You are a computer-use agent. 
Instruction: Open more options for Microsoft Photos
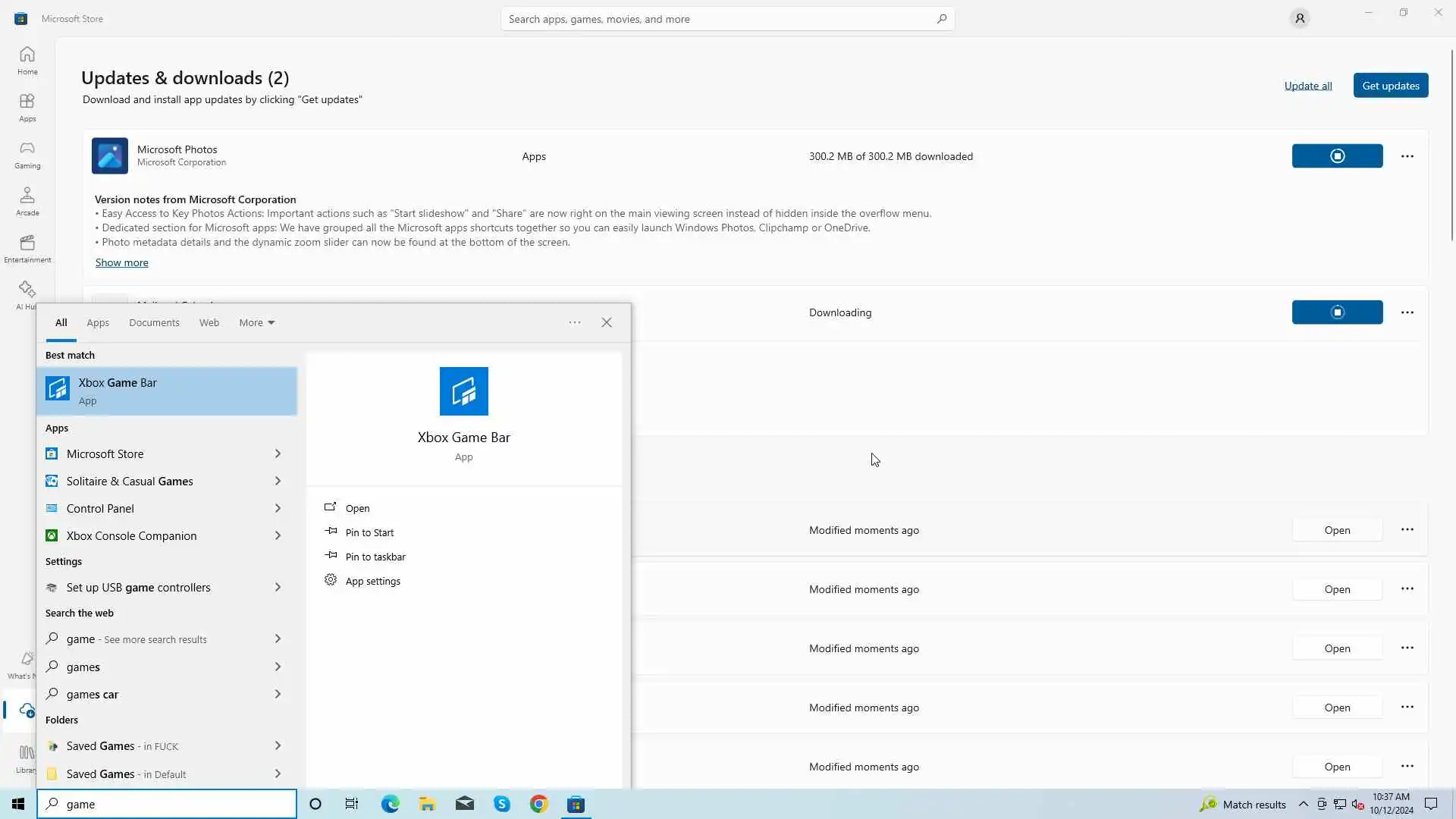pyautogui.click(x=1407, y=156)
